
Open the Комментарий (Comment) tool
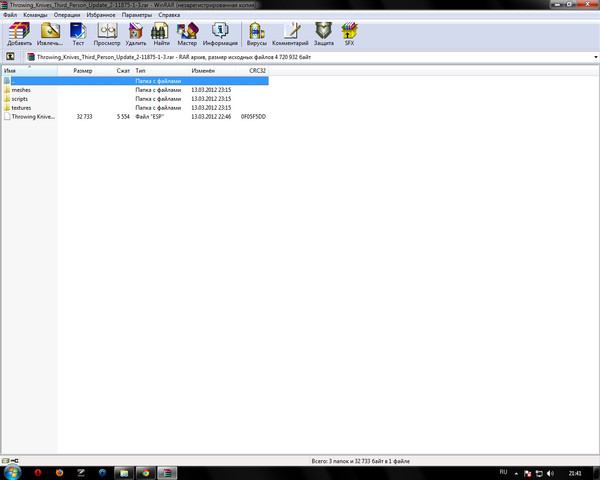pos(290,34)
